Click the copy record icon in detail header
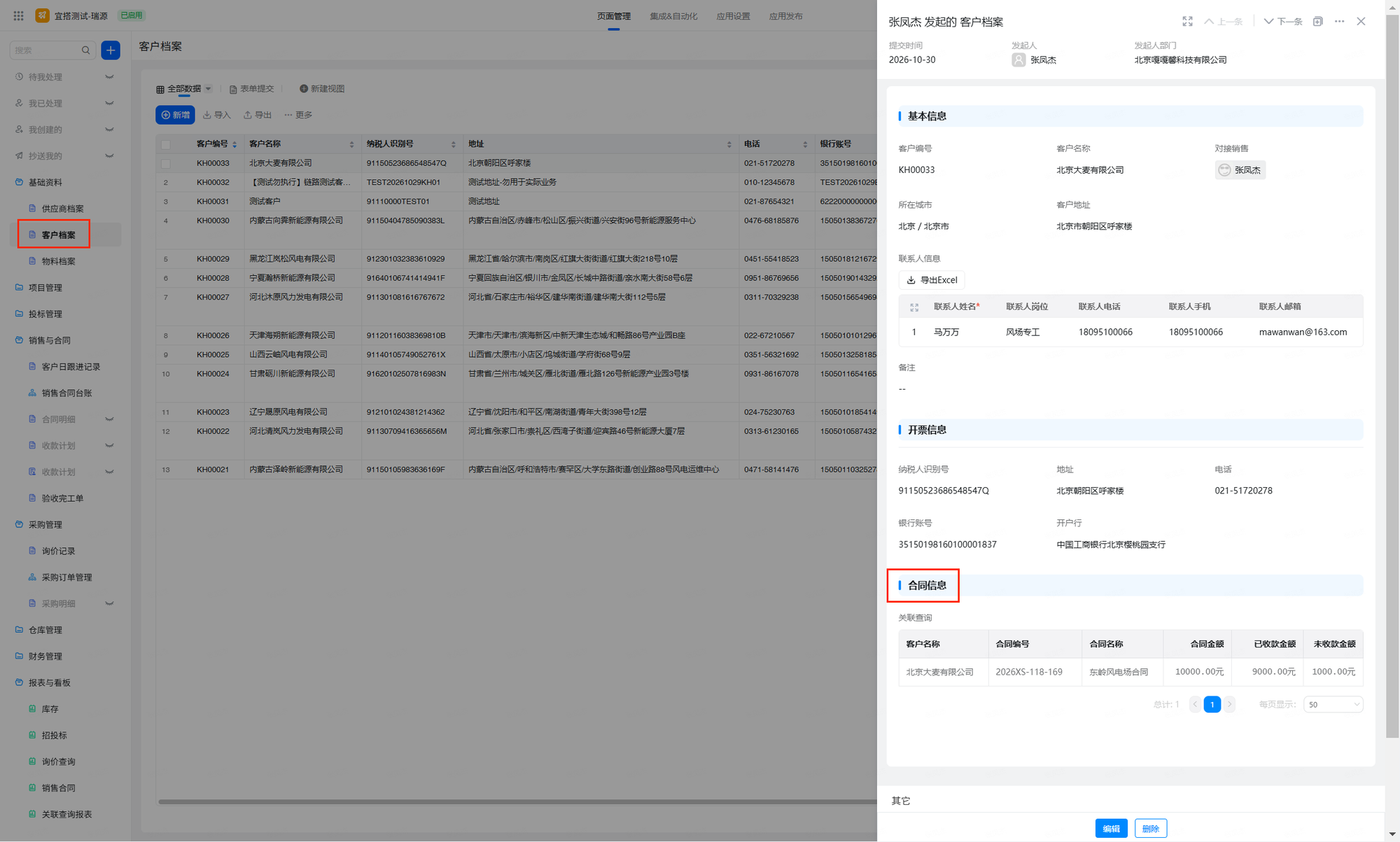Screen dimensions: 1400x842 point(1317,22)
